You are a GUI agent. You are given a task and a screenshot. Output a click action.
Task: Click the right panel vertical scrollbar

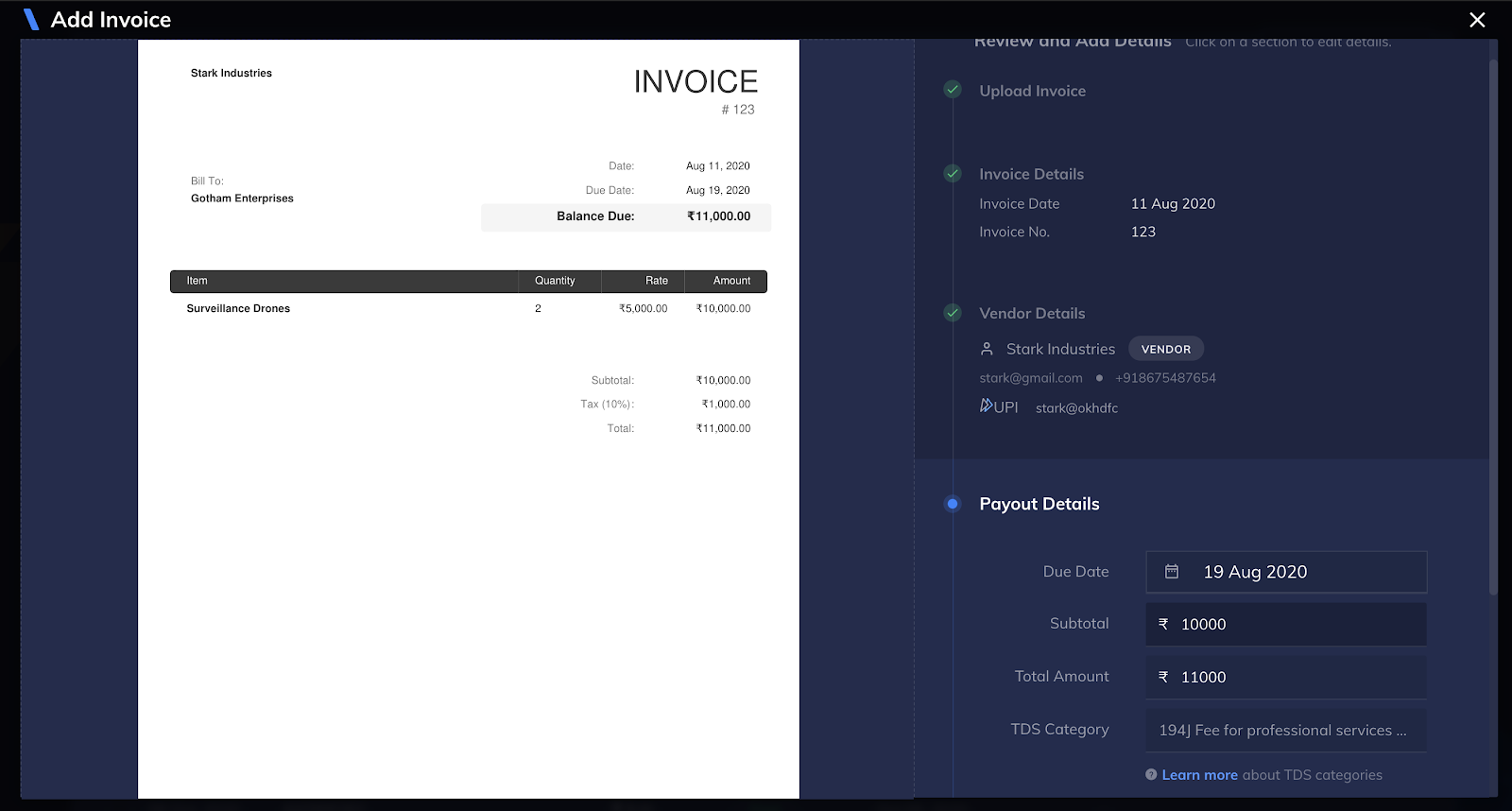click(1493, 326)
